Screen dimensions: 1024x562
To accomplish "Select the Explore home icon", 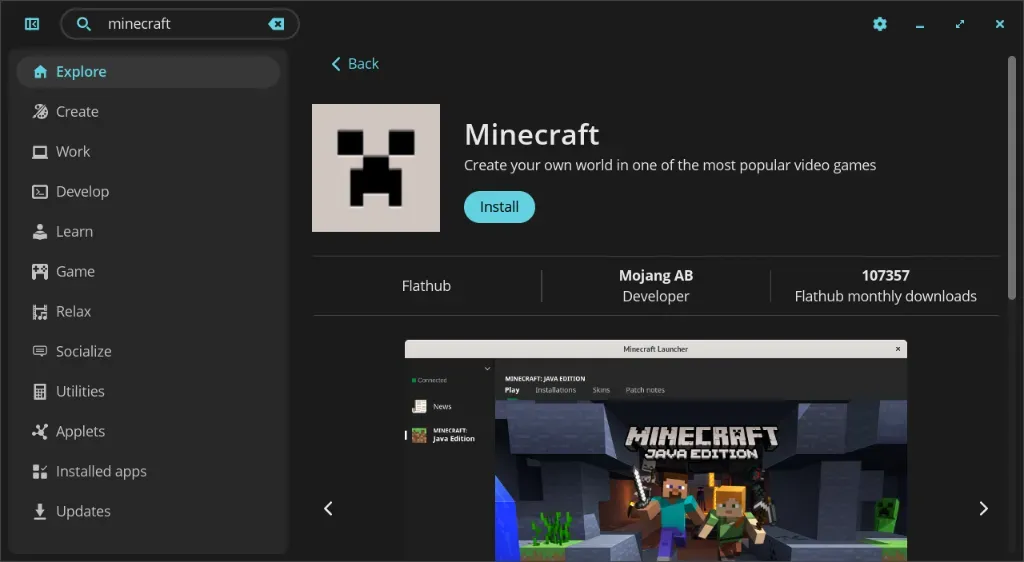I will point(40,72).
